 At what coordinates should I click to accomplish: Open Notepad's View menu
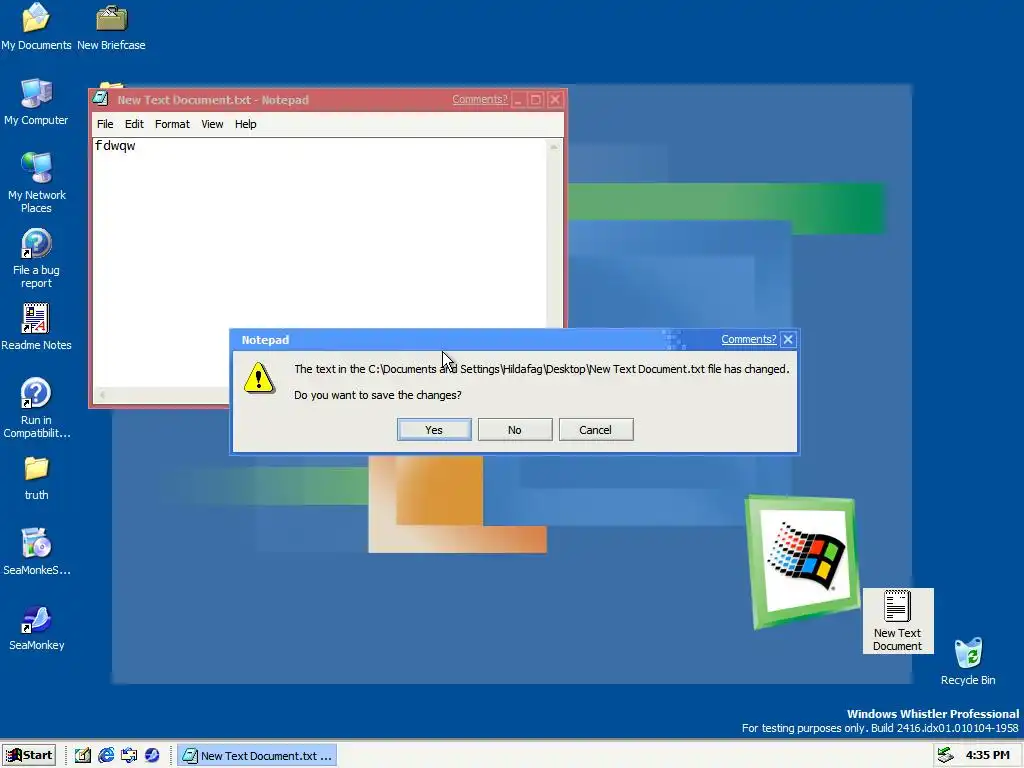212,124
